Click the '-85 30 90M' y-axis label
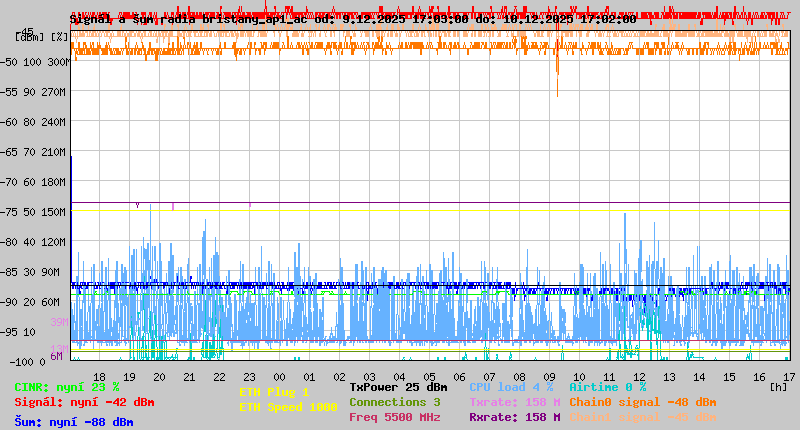This screenshot has height=430, width=800. pos(31,272)
